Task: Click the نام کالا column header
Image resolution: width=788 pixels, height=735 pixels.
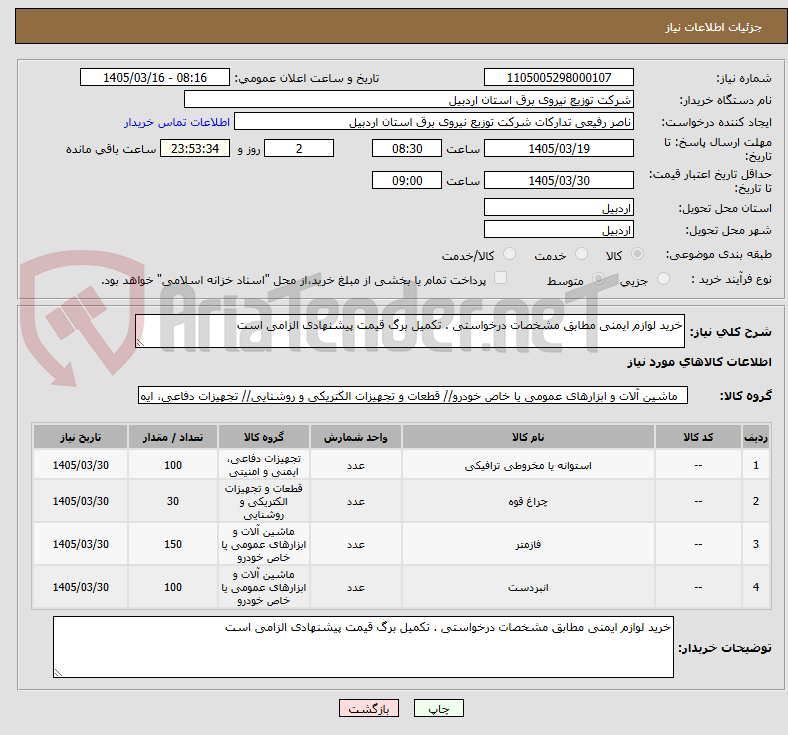Action: pyautogui.click(x=528, y=437)
